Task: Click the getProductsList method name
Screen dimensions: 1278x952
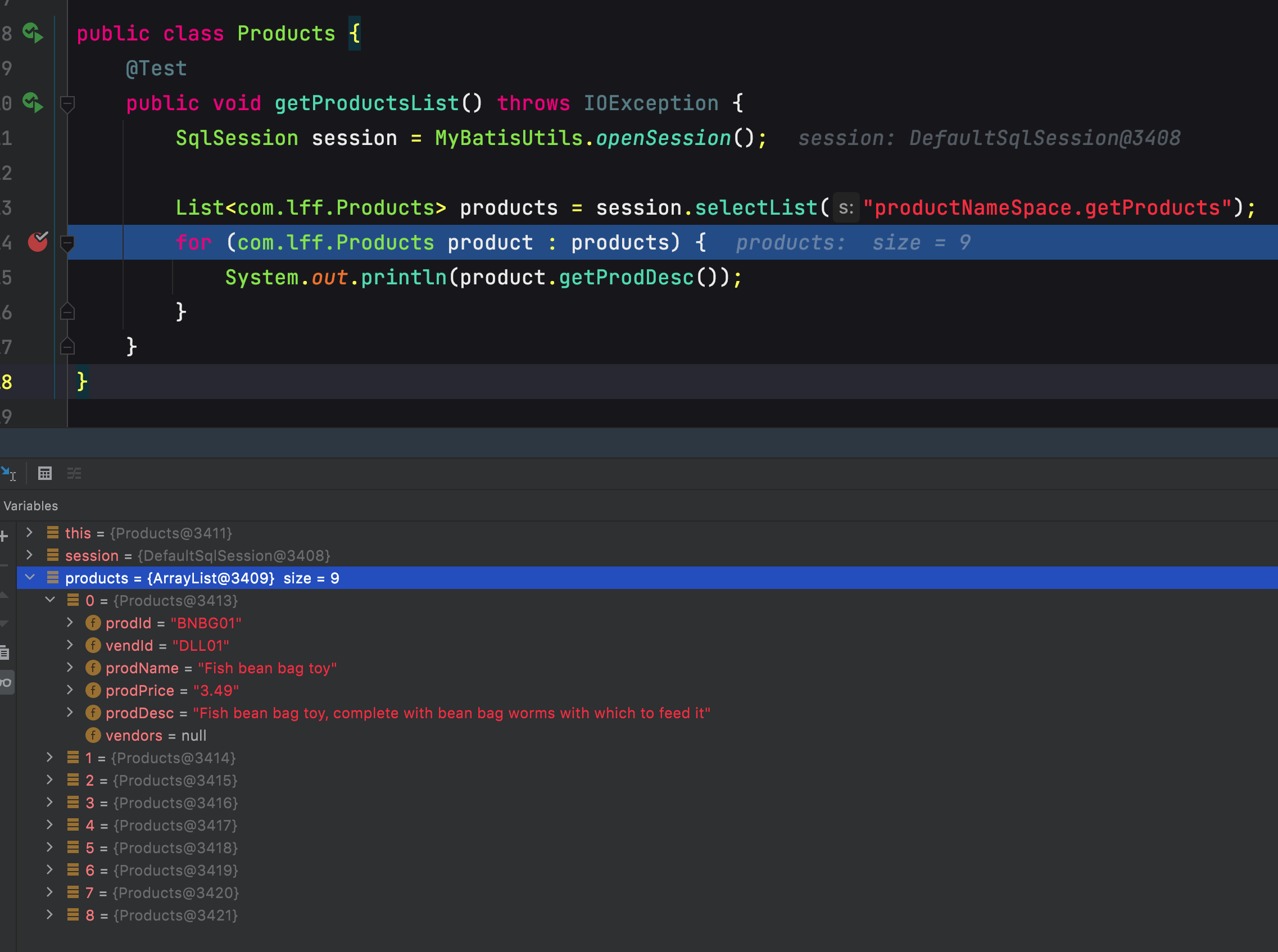Action: pyautogui.click(x=366, y=103)
